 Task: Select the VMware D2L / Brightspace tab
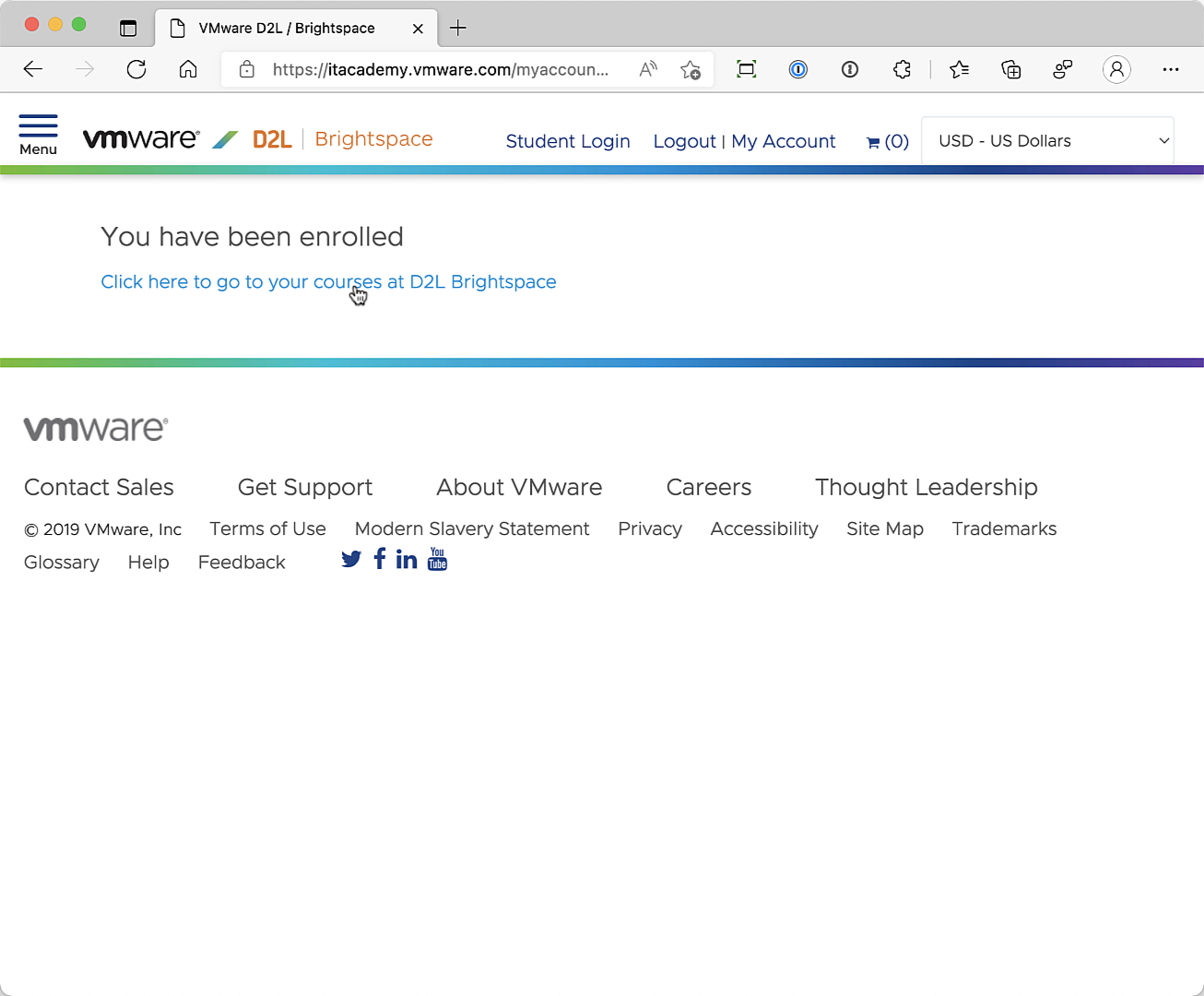tap(287, 28)
